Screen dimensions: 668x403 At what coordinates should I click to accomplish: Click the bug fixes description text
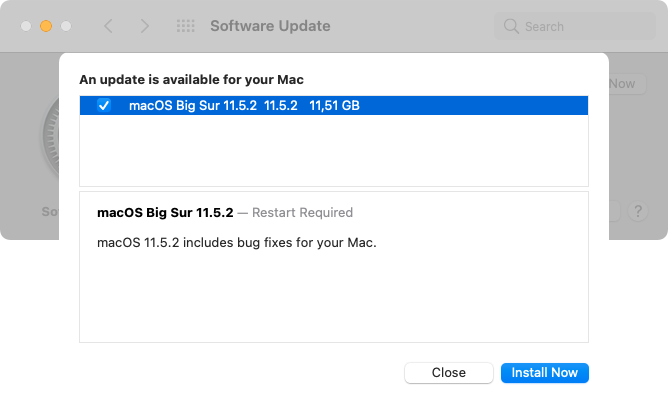236,243
